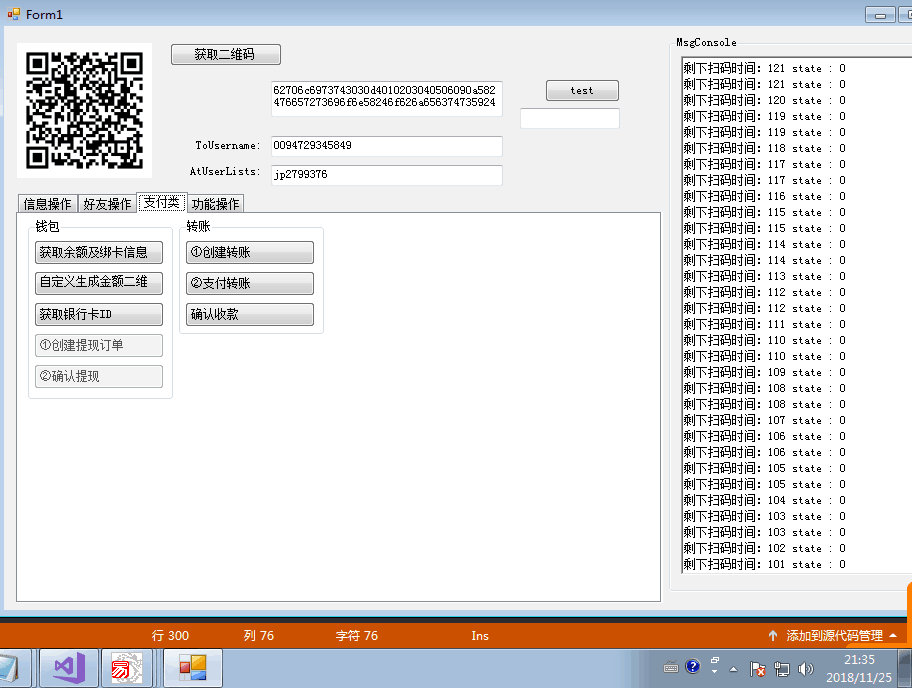Screen dimensions: 912x688
Task: Click the 钱包 group label
Action: pyautogui.click(x=47, y=226)
